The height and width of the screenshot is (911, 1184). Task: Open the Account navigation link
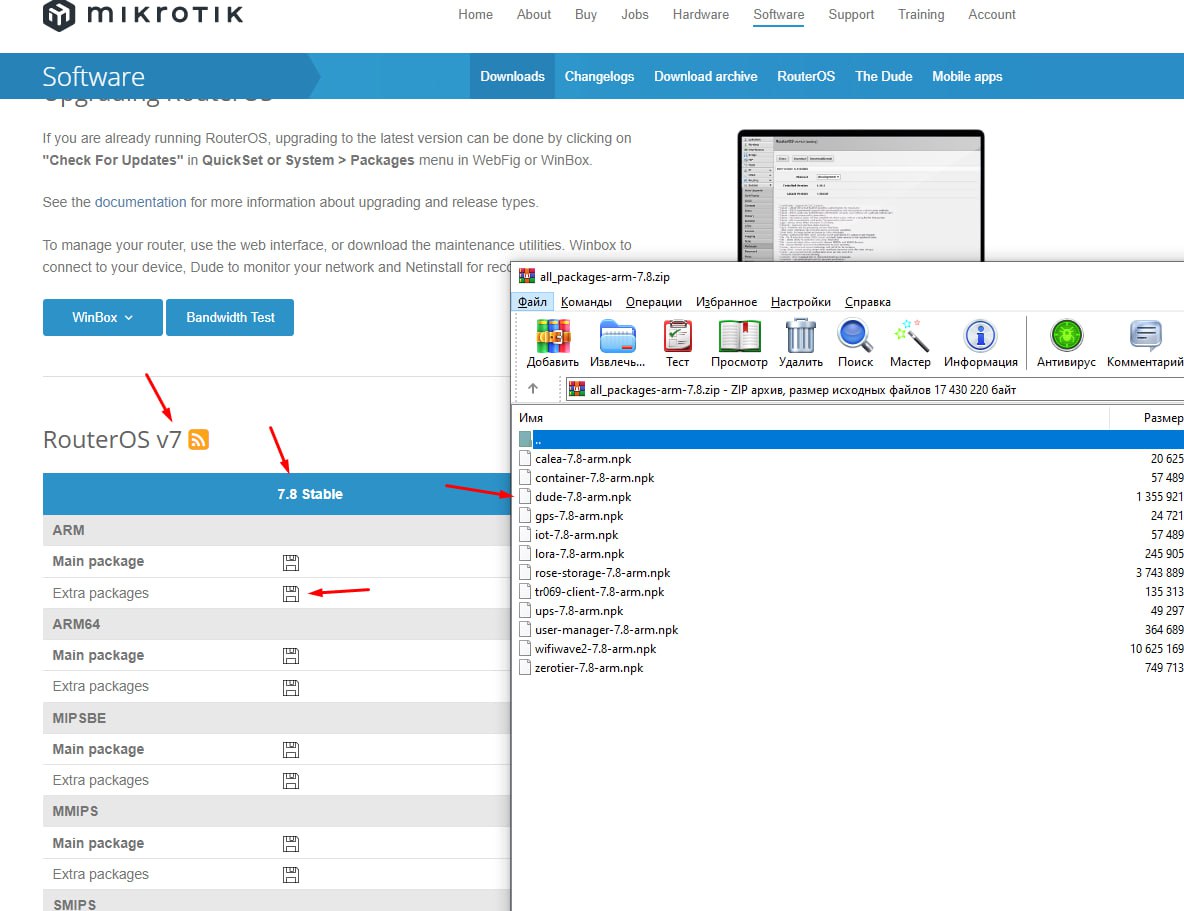pyautogui.click(x=991, y=14)
